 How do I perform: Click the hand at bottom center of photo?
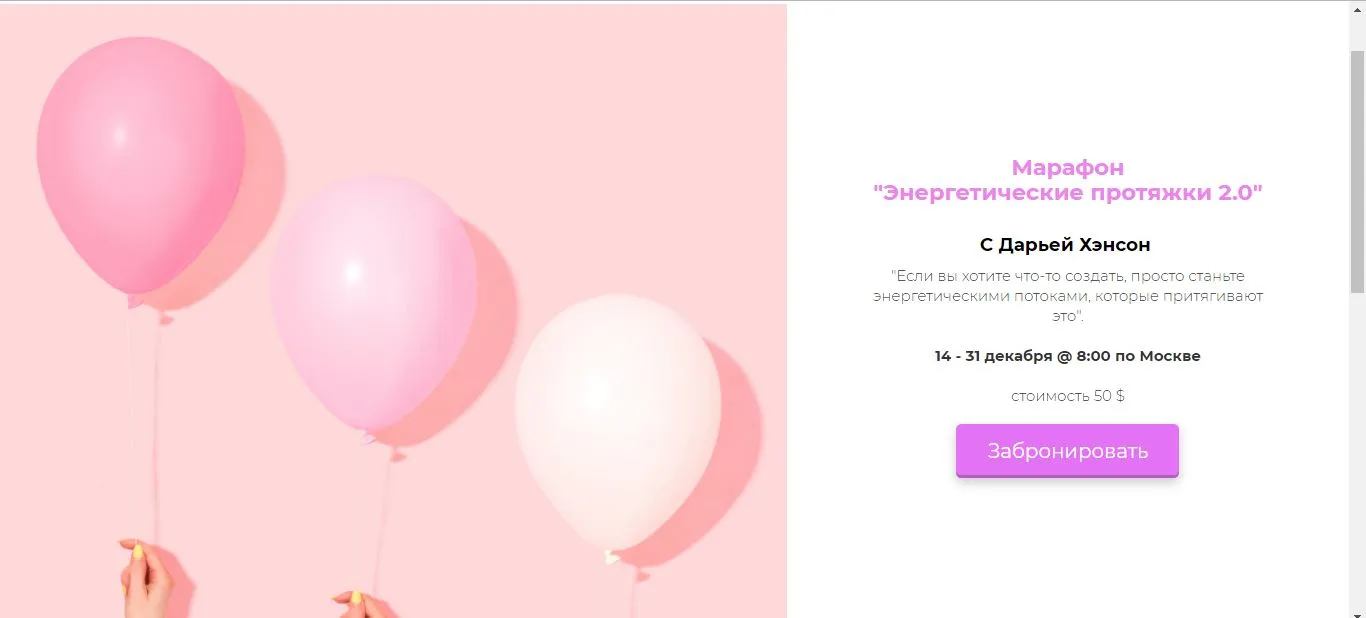point(362,603)
